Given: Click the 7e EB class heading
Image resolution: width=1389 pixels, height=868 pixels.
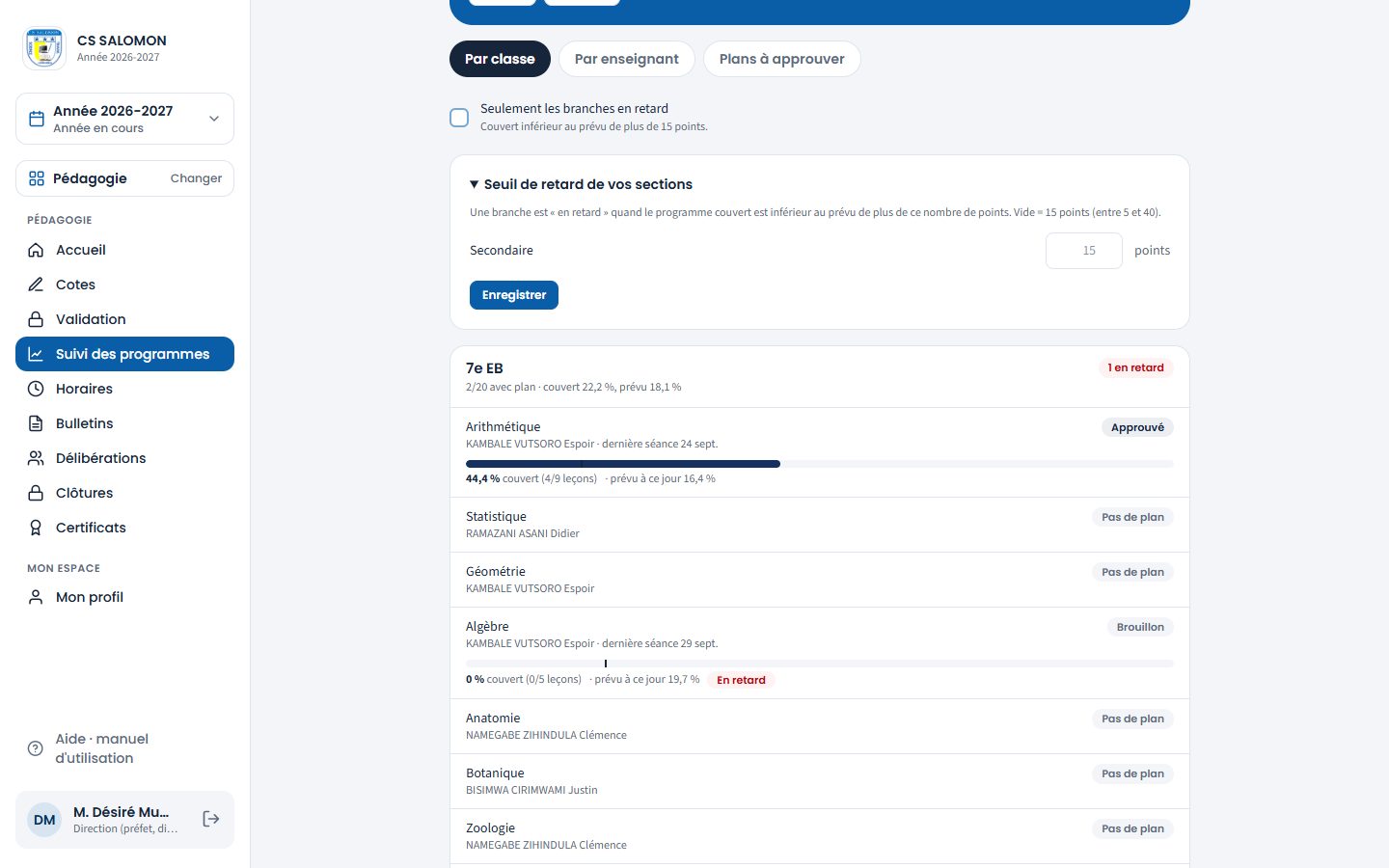Looking at the screenshot, I should (484, 367).
